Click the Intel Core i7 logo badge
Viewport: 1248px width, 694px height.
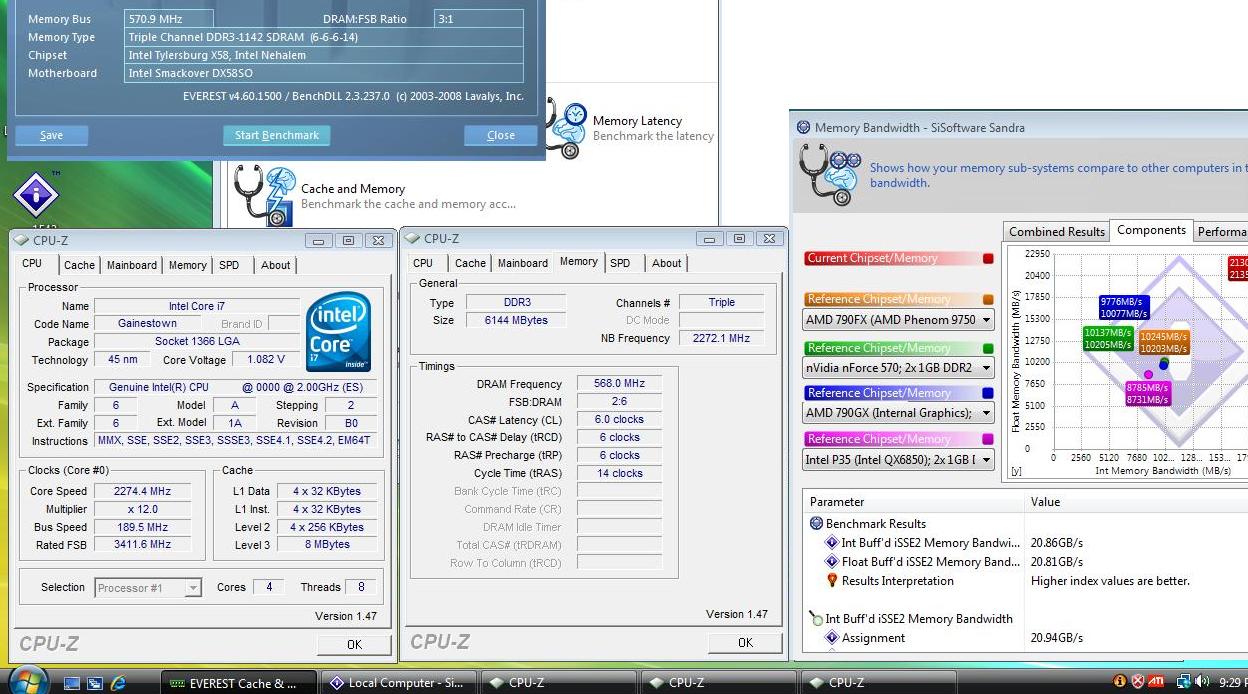point(339,331)
